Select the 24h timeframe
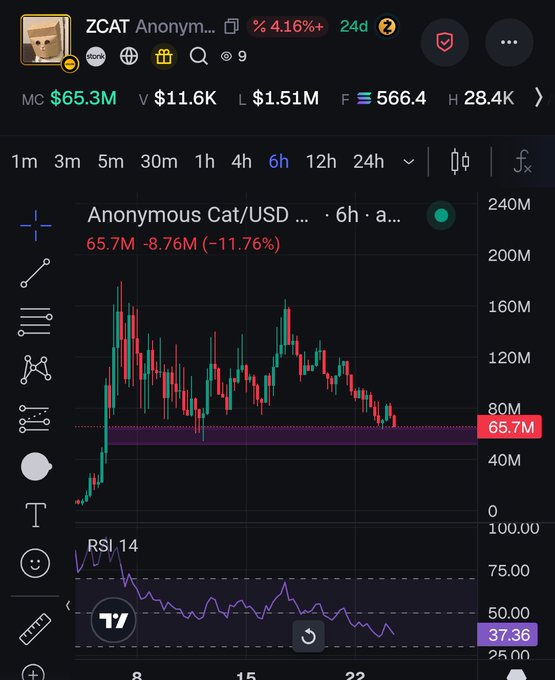The image size is (555, 680). [x=369, y=162]
